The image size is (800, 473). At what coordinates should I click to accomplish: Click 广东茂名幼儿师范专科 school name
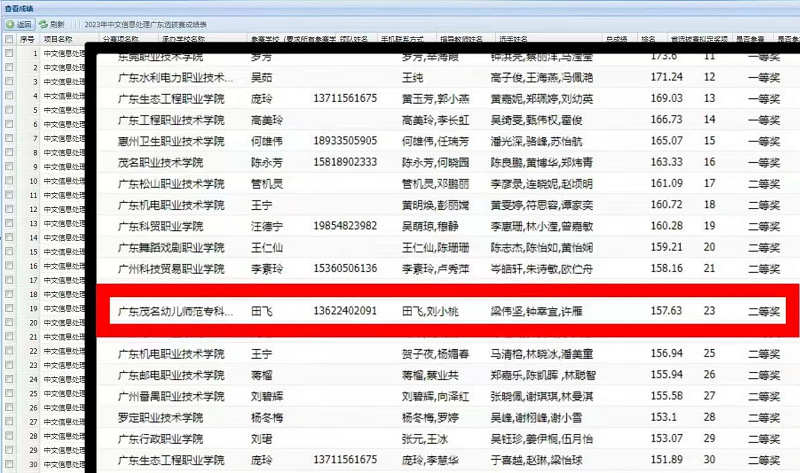point(176,311)
